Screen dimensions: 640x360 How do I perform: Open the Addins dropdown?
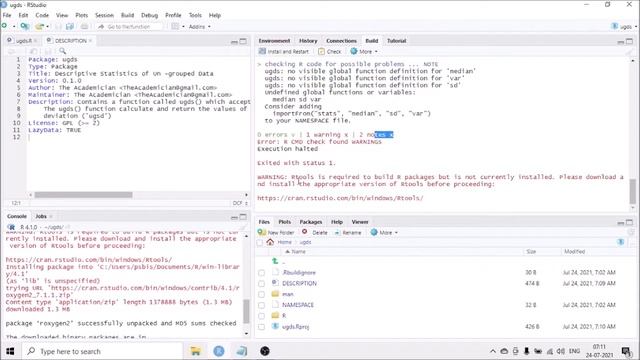click(x=200, y=27)
